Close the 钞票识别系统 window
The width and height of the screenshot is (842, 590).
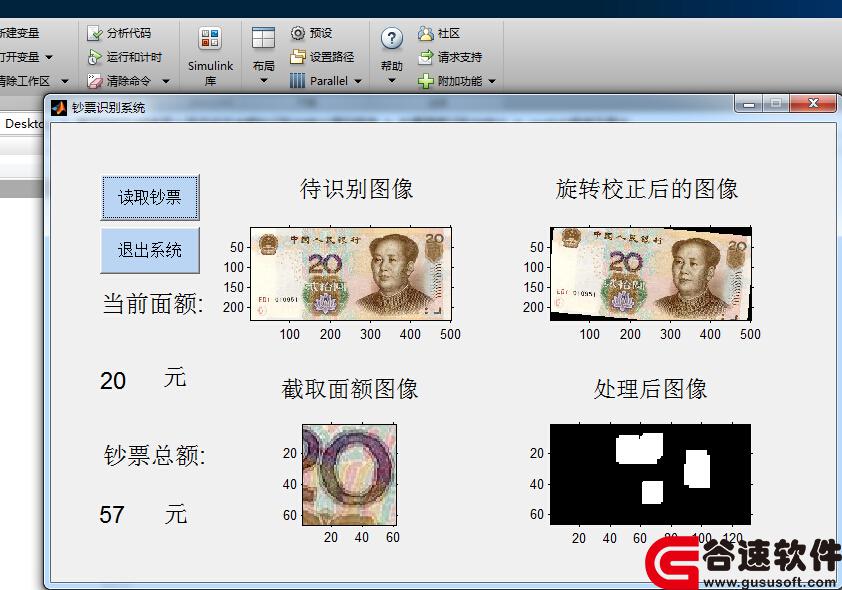coord(813,103)
